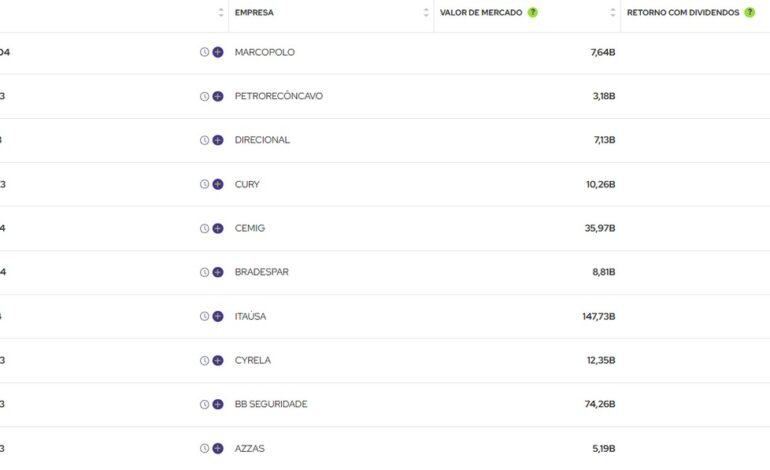Click the clock icon beside PETRORECÔNCAVO
The image size is (770, 470).
point(204,96)
